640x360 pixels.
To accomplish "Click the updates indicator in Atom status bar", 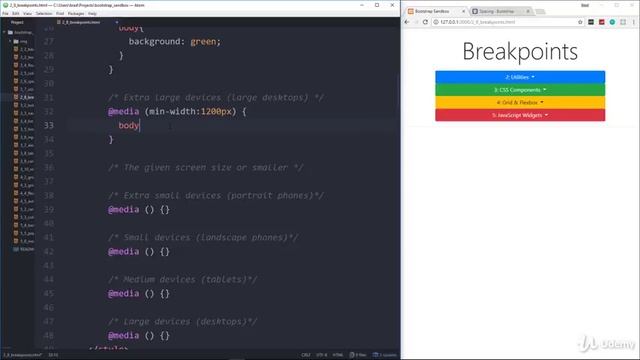I will pos(384,355).
